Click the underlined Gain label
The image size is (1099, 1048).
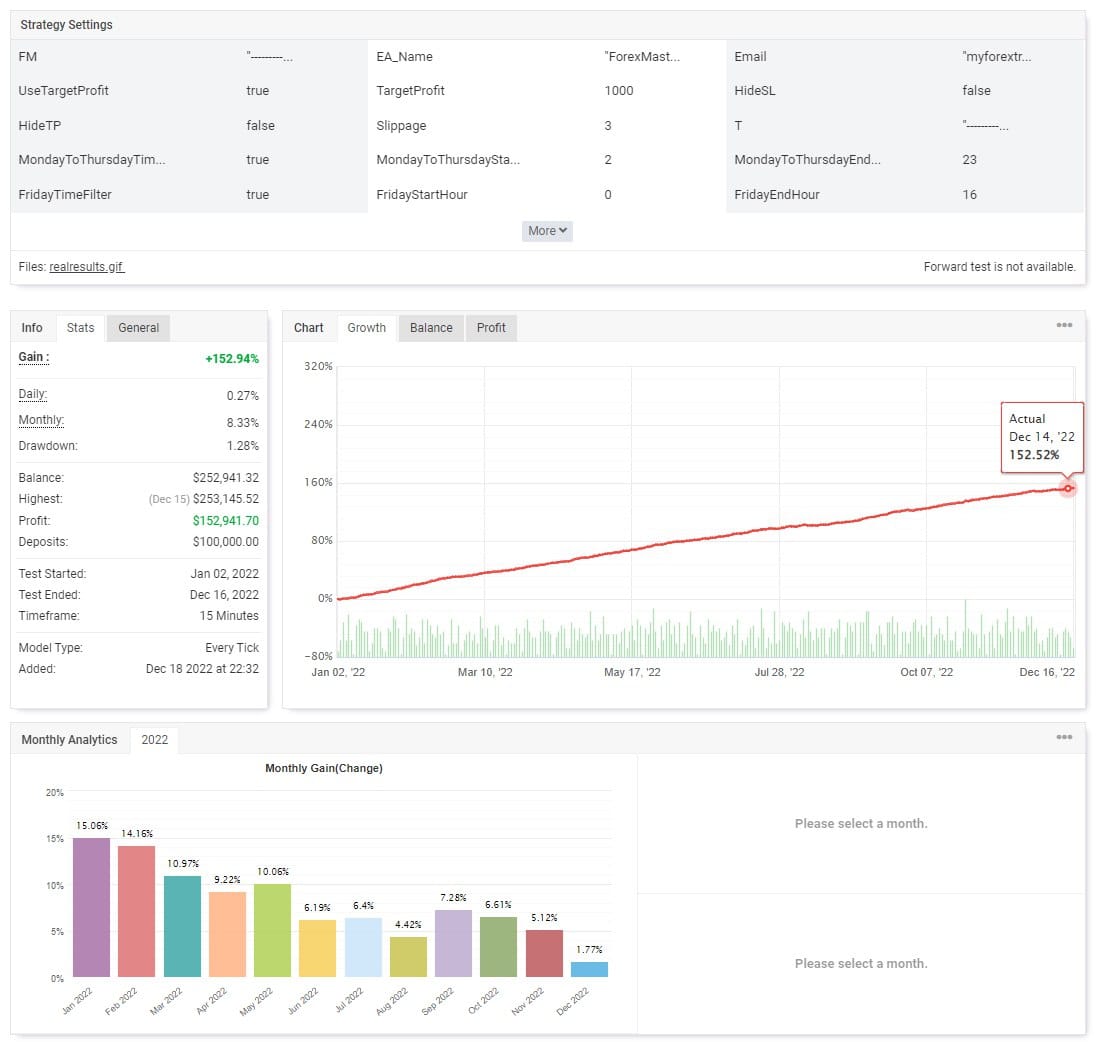click(34, 358)
